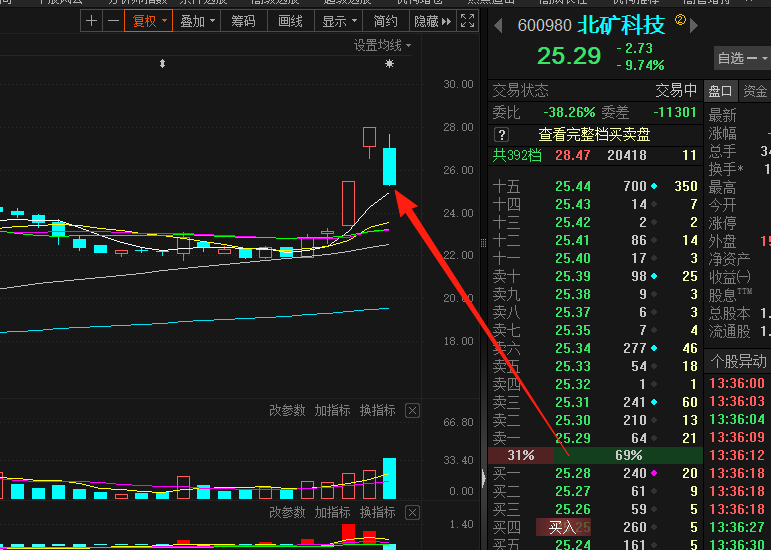Close the volume indicator panel
Image resolution: width=771 pixels, height=550 pixels.
click(x=413, y=410)
